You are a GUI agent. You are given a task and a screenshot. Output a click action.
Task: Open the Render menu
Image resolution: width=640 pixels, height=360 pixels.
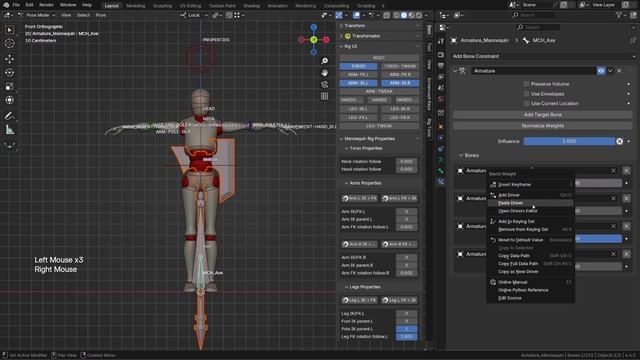click(47, 5)
